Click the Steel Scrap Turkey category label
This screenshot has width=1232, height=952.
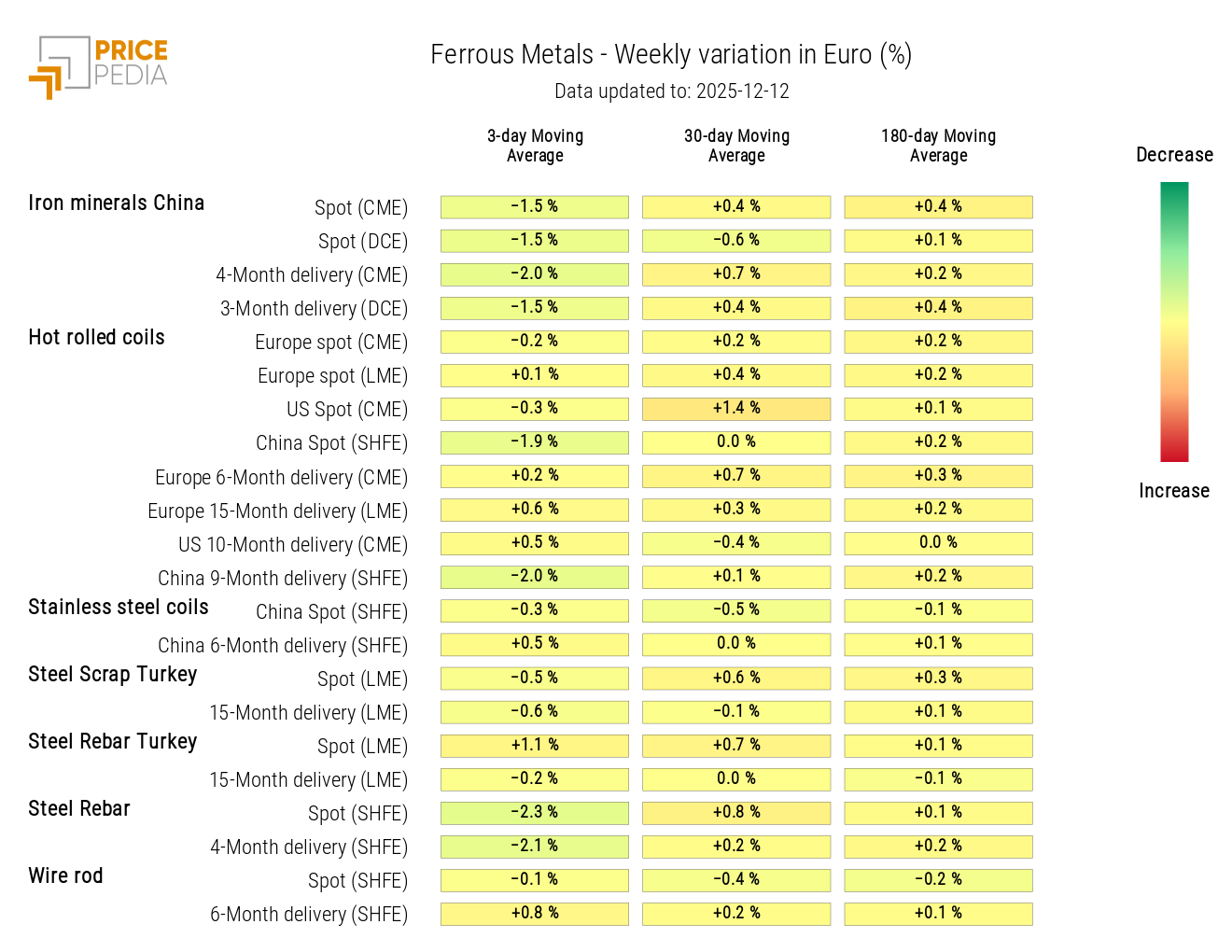coord(112,675)
